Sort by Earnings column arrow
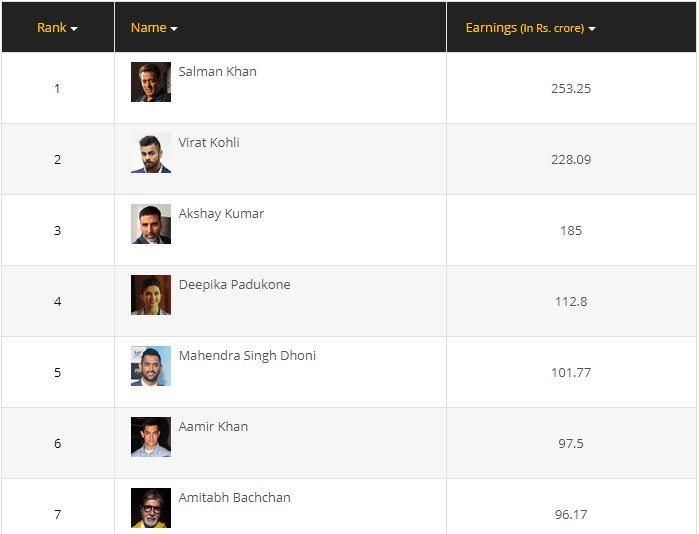The width and height of the screenshot is (699, 534). [592, 29]
